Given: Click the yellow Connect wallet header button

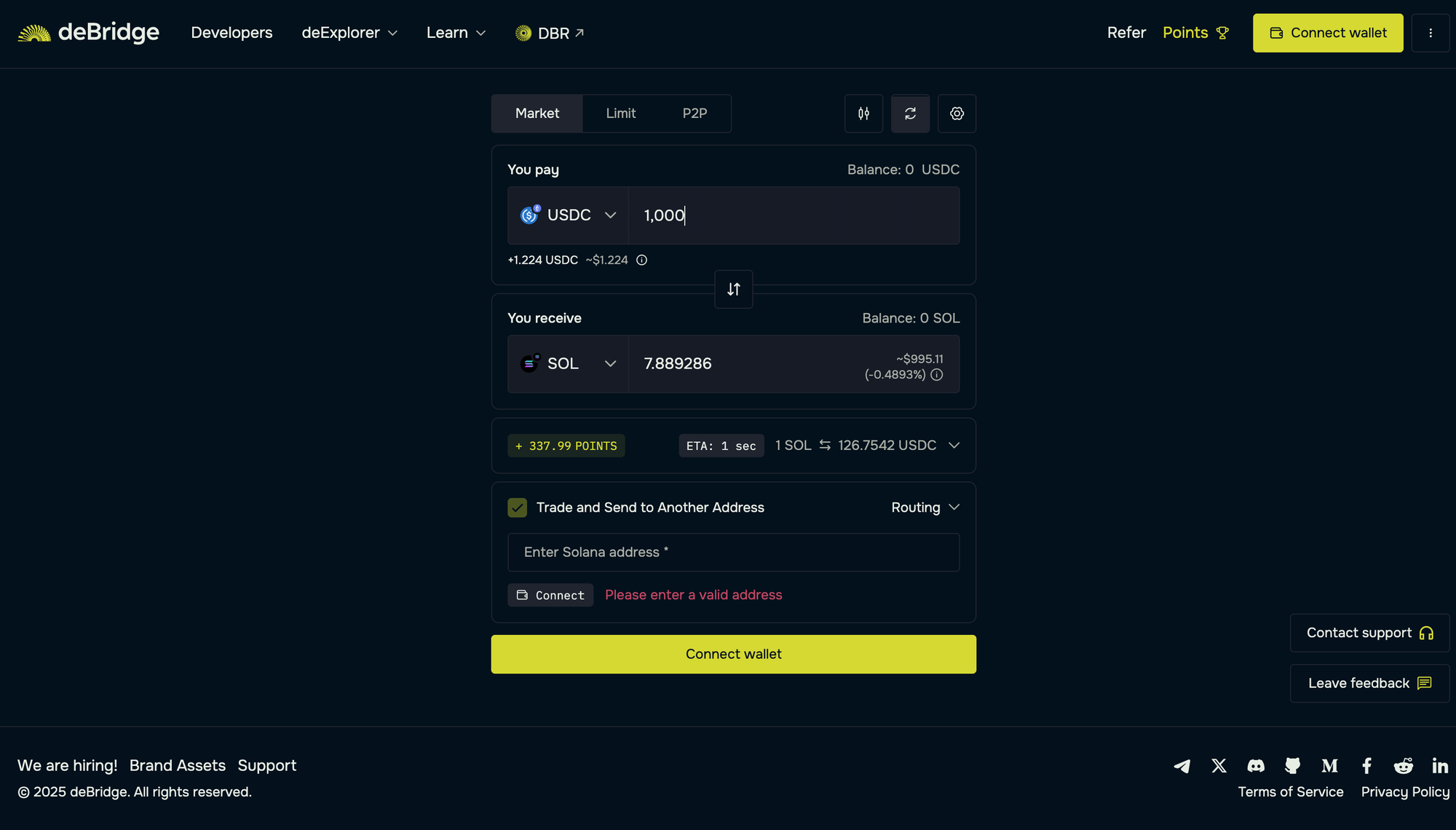Looking at the screenshot, I should (x=1327, y=33).
